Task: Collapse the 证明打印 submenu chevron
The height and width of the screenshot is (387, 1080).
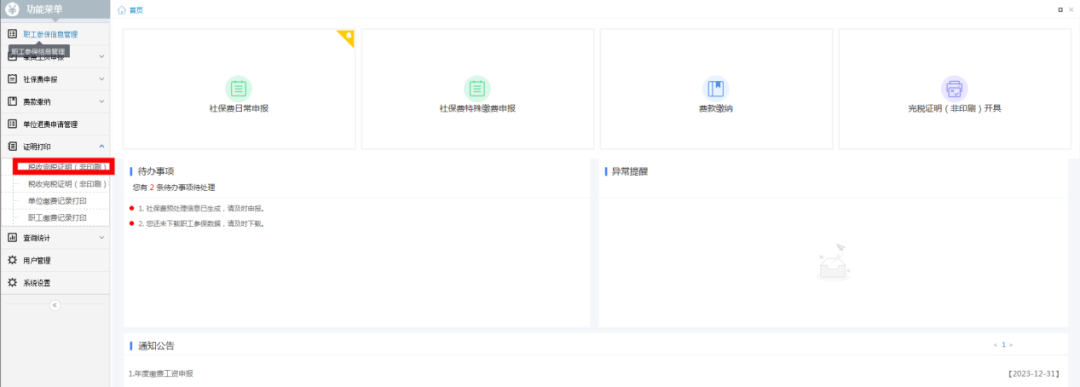Action: (x=101, y=147)
